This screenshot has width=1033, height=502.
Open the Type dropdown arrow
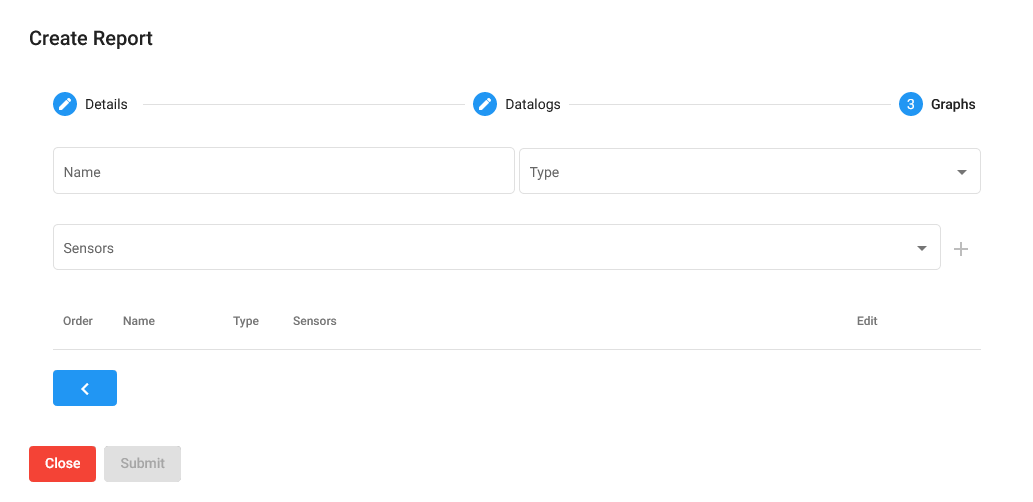[961, 172]
